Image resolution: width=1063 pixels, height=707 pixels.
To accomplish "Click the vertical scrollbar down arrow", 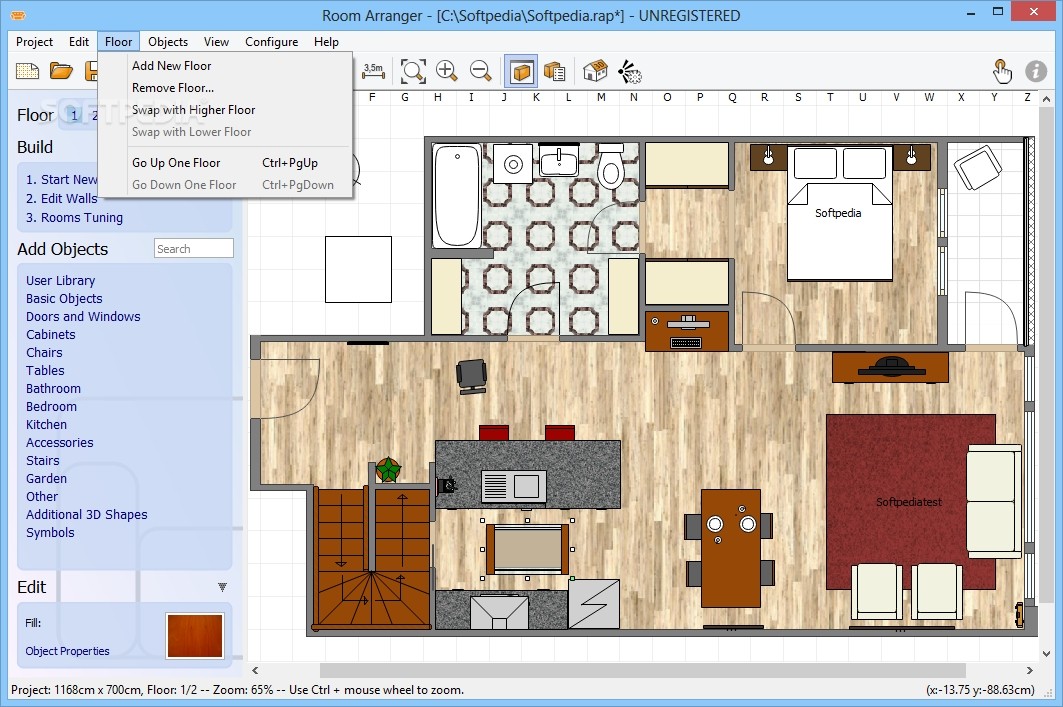I will coord(1046,654).
